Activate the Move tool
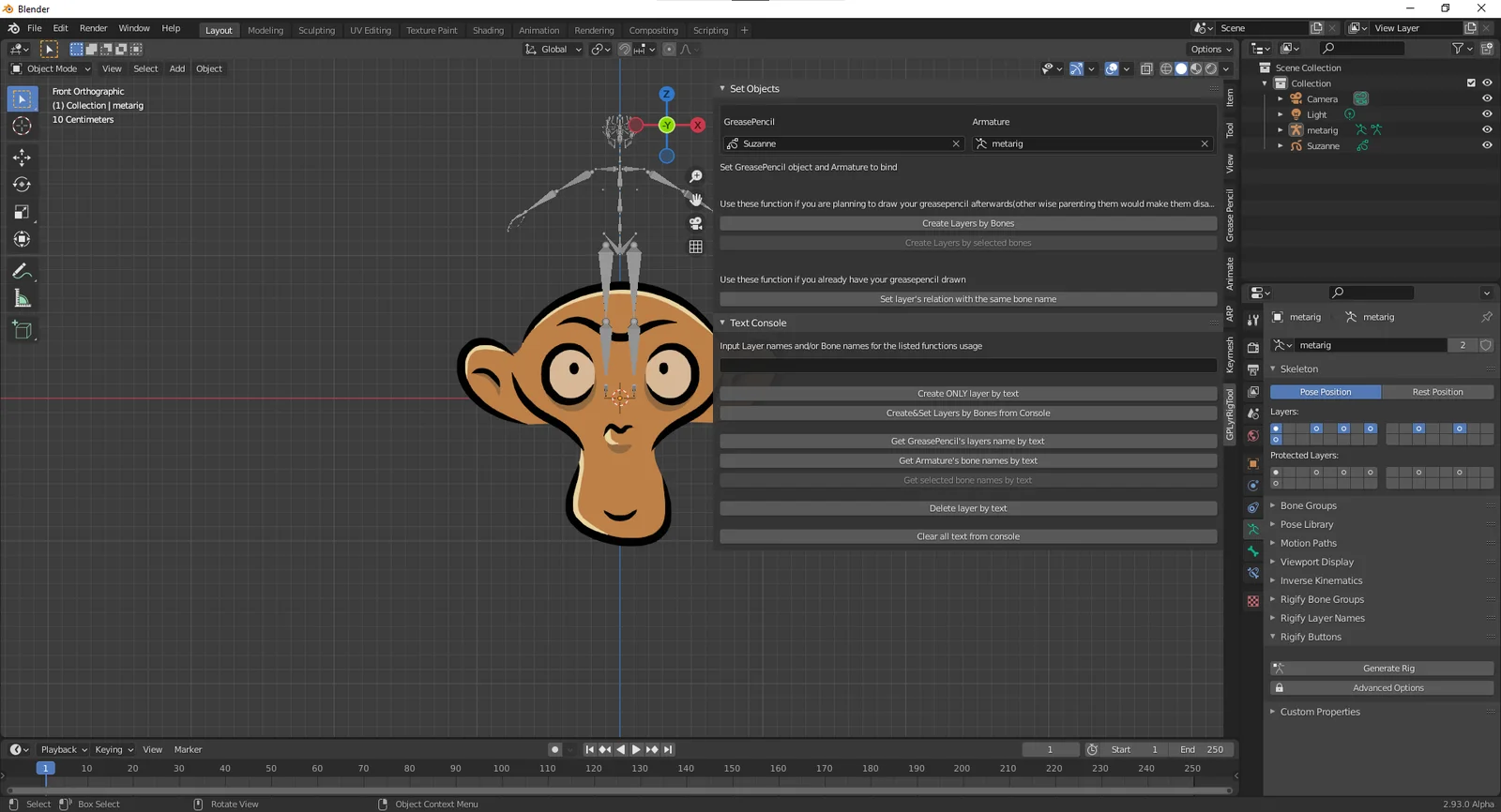Viewport: 1501px width, 812px height. (x=22, y=158)
